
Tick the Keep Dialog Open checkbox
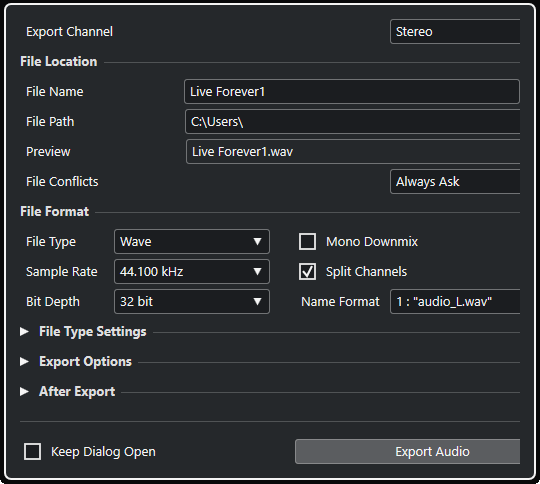[x=32, y=451]
